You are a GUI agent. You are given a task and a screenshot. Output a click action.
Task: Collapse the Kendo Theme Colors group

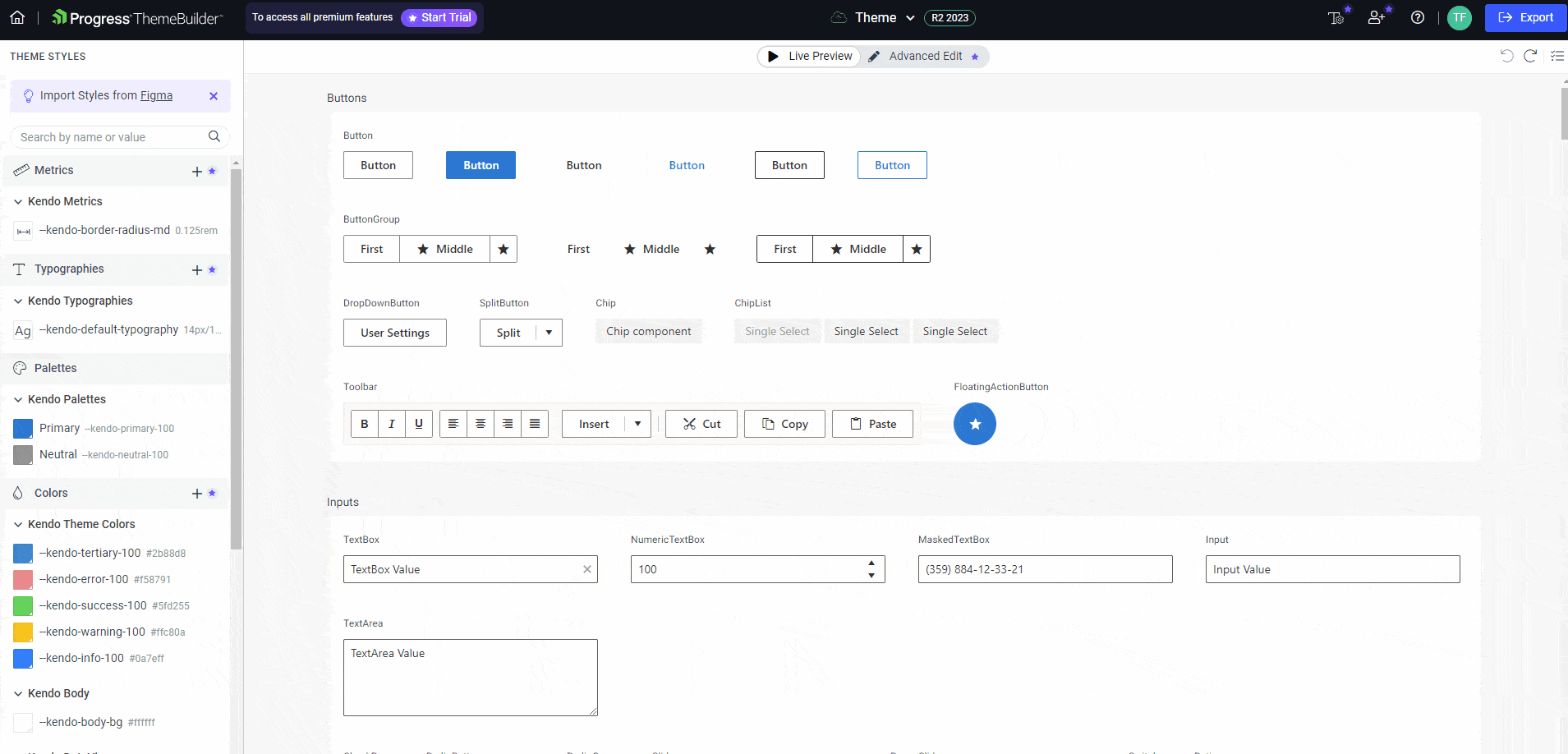tap(18, 524)
